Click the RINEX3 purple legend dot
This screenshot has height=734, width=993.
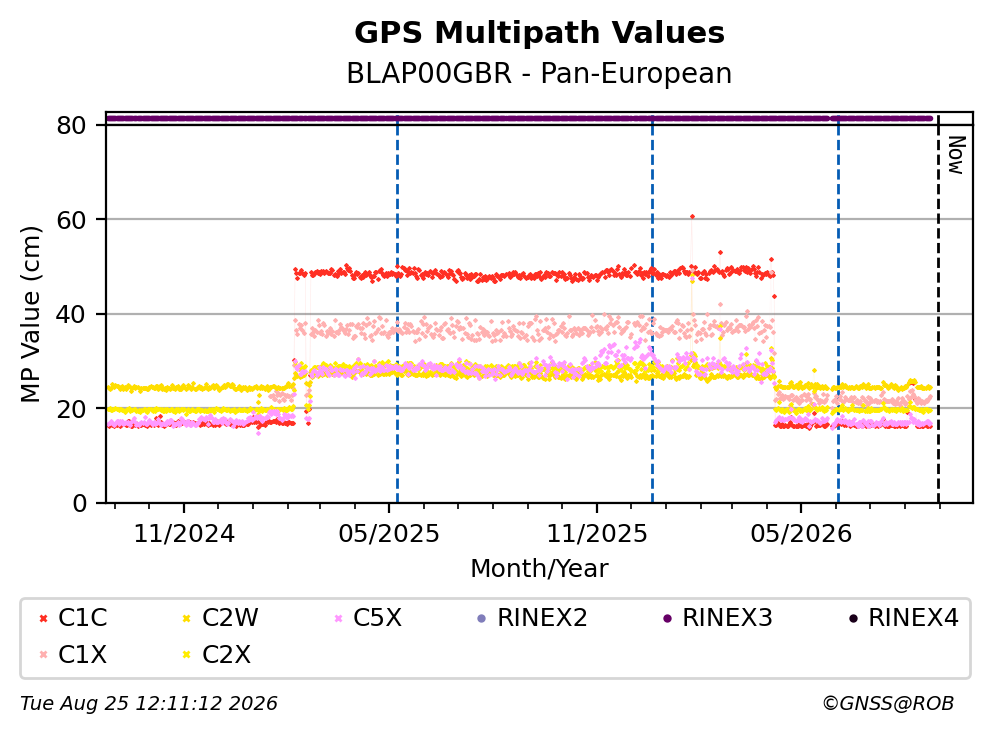point(667,618)
